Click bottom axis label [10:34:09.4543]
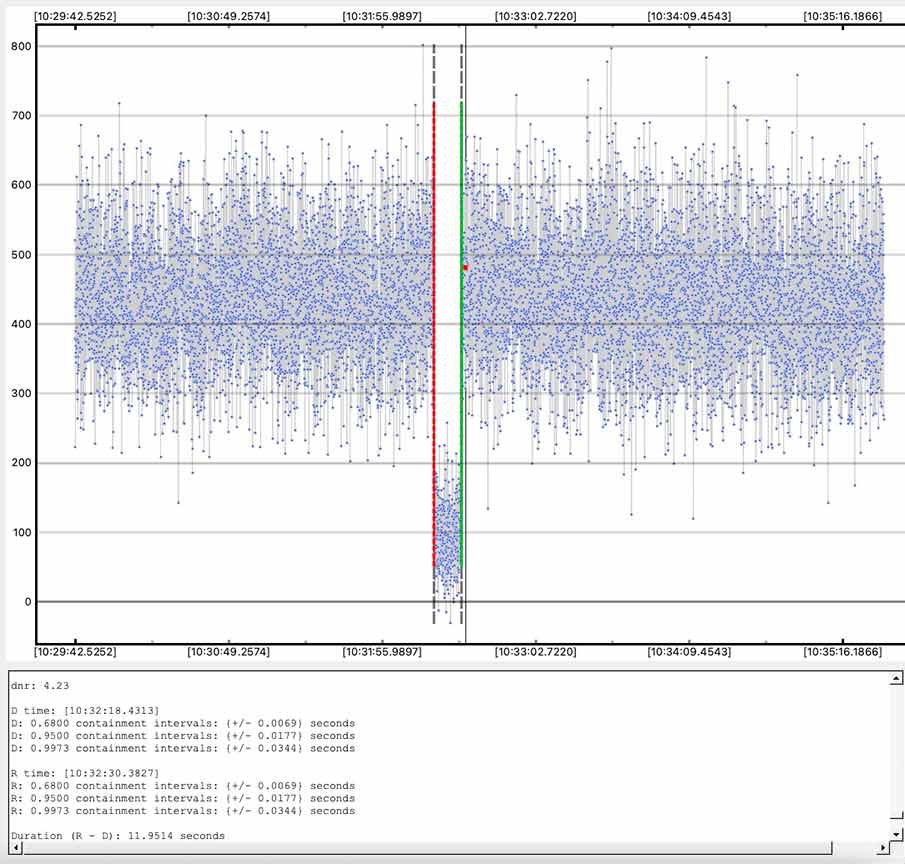Image resolution: width=905 pixels, height=864 pixels. pos(689,652)
